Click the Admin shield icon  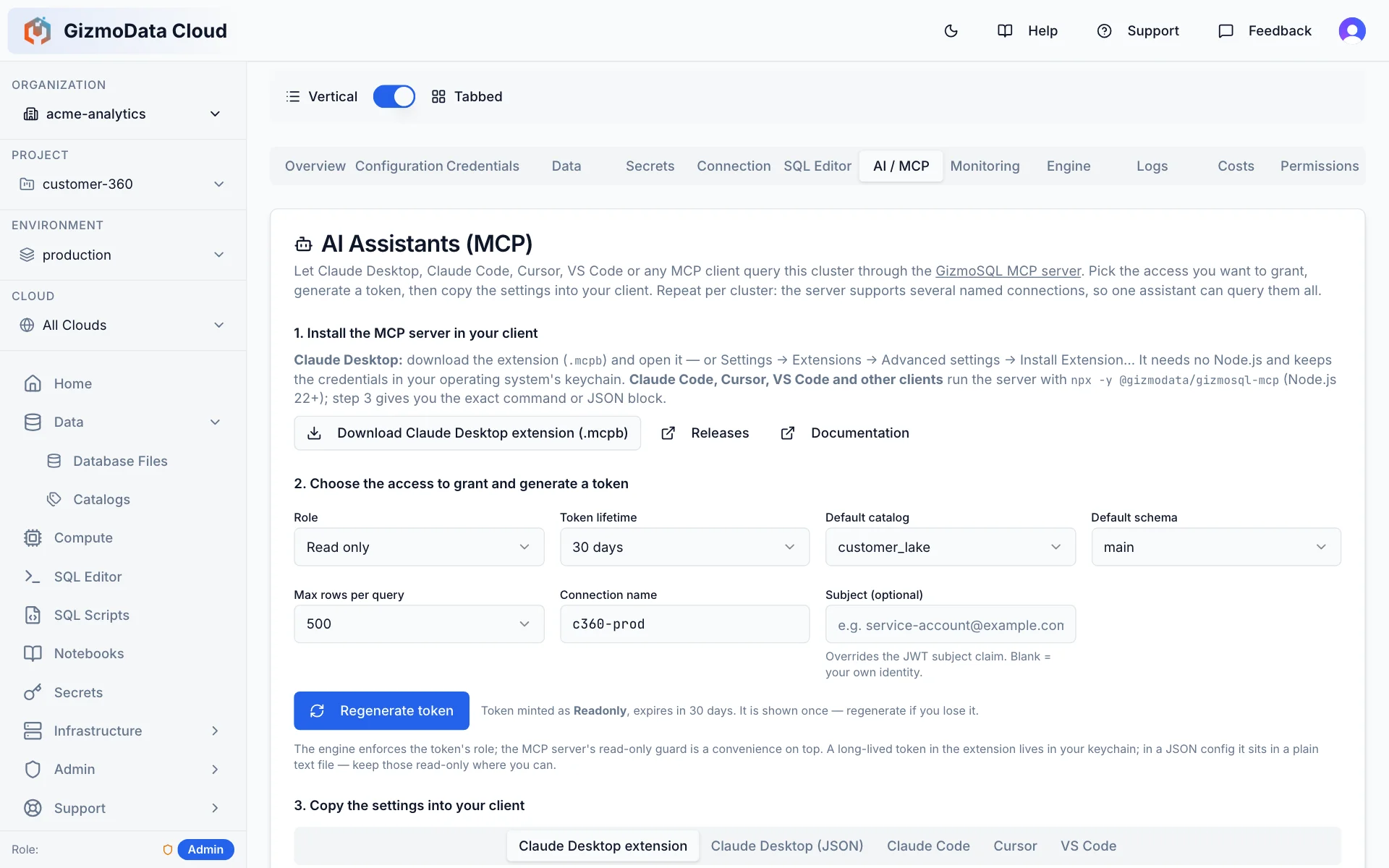coord(33,769)
